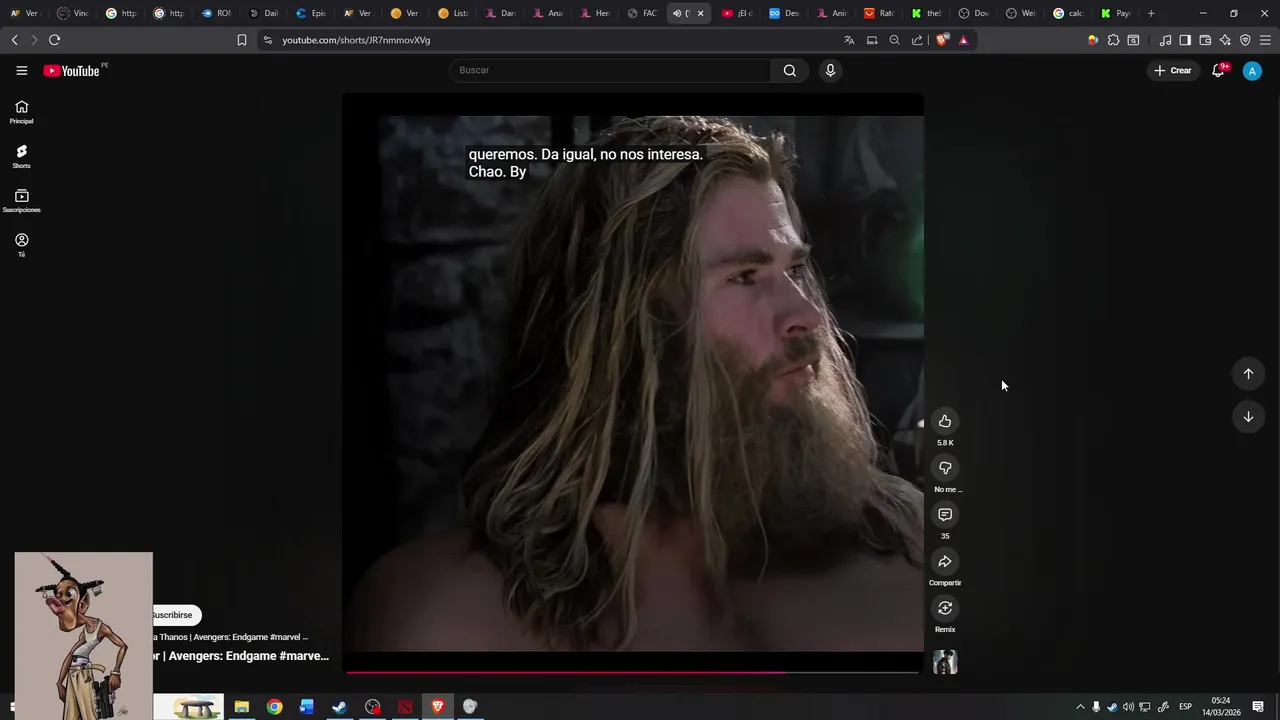Open browser zoom control magnifier

[894, 40]
